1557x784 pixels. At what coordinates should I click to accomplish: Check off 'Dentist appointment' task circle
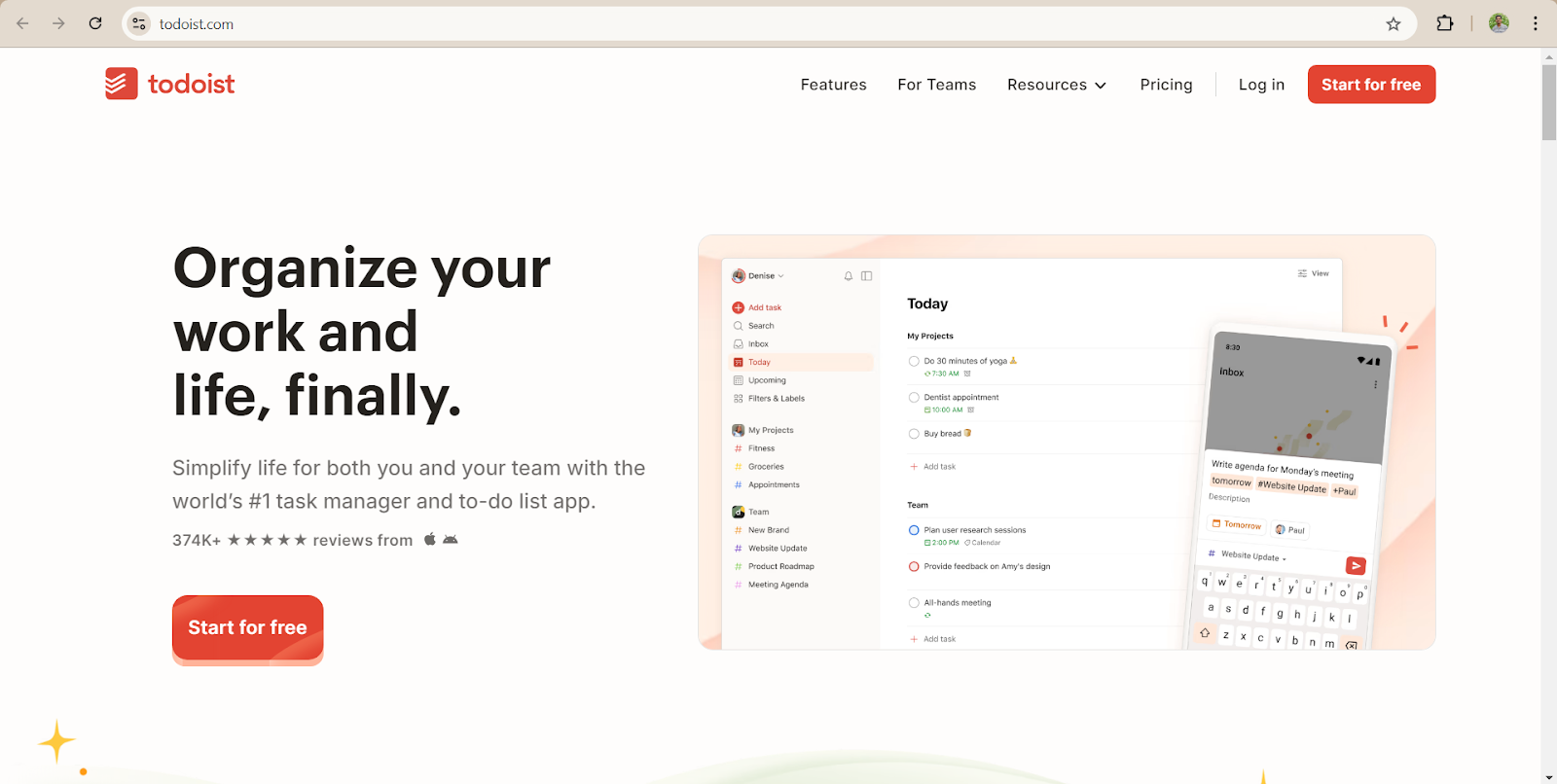point(914,397)
